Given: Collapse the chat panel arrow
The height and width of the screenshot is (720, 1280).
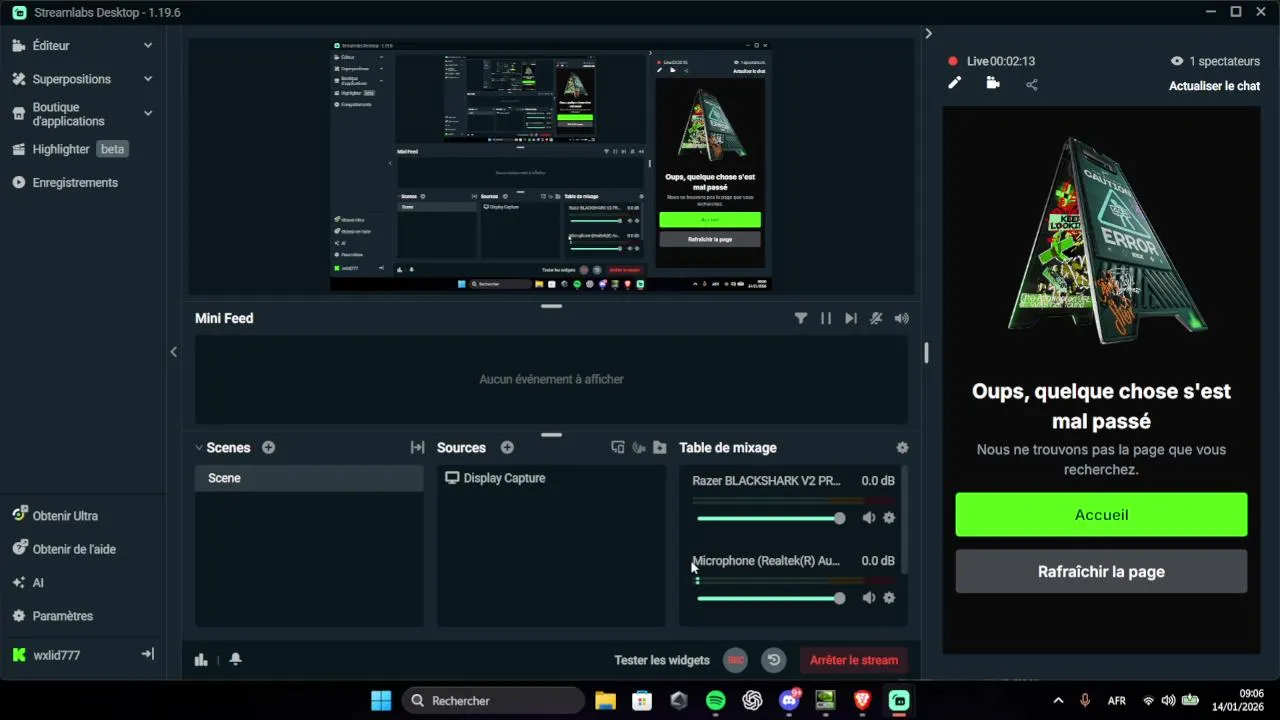Looking at the screenshot, I should tap(928, 34).
